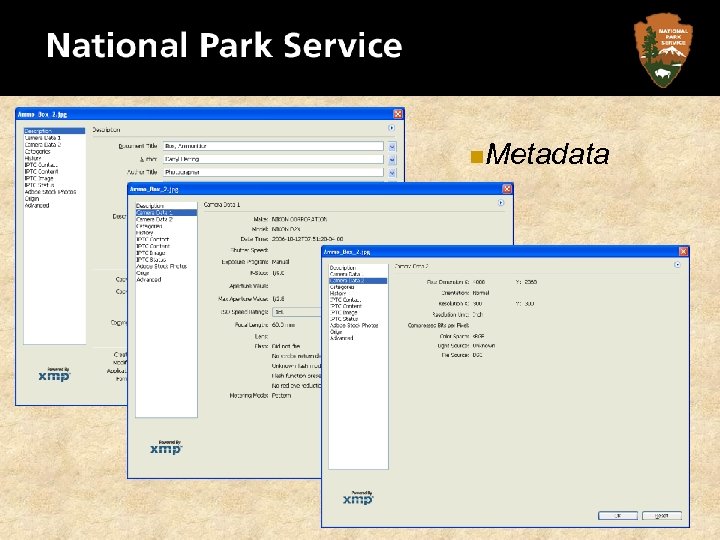This screenshot has height=540, width=720.
Task: Click the Light Source value 'Unknown'
Action: [x=484, y=345]
